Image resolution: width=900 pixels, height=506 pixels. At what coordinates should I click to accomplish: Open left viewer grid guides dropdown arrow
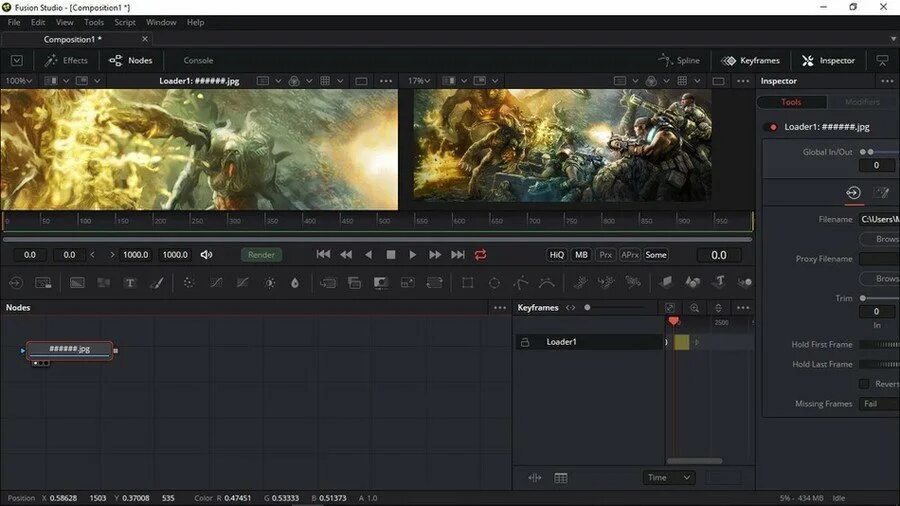pos(340,81)
